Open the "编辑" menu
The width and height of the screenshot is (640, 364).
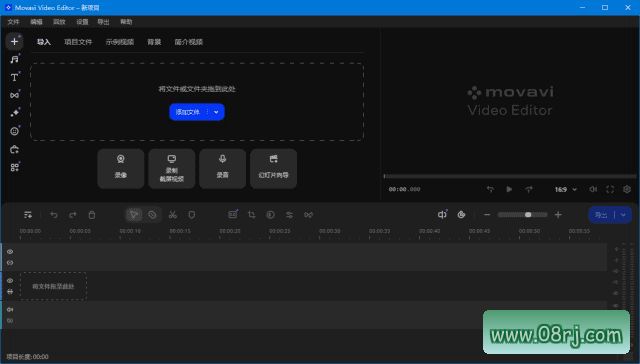tap(36, 22)
